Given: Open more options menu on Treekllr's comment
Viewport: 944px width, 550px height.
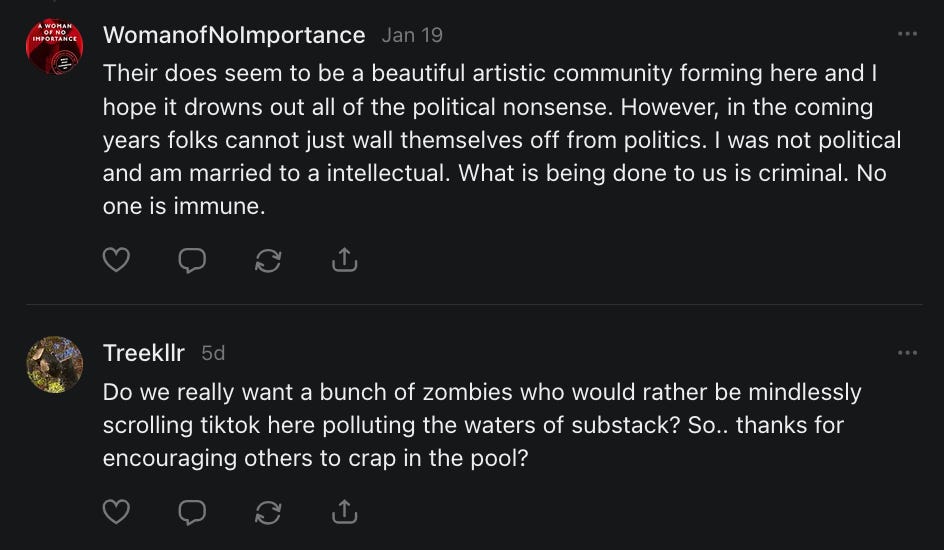Looking at the screenshot, I should tap(907, 352).
